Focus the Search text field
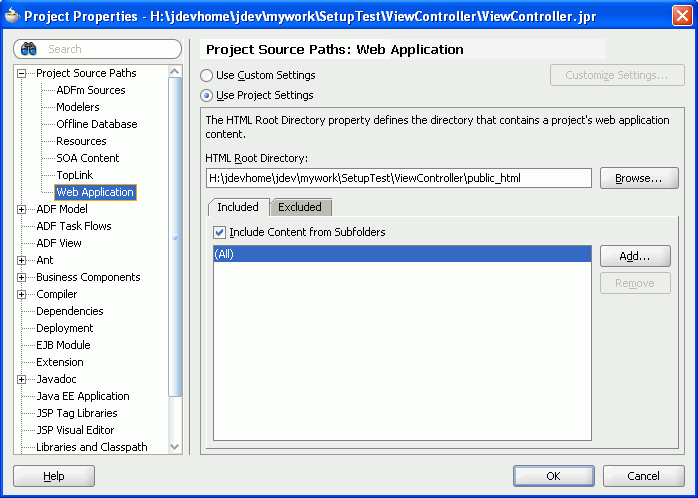Screen dimensions: 698x498 (x=97, y=49)
